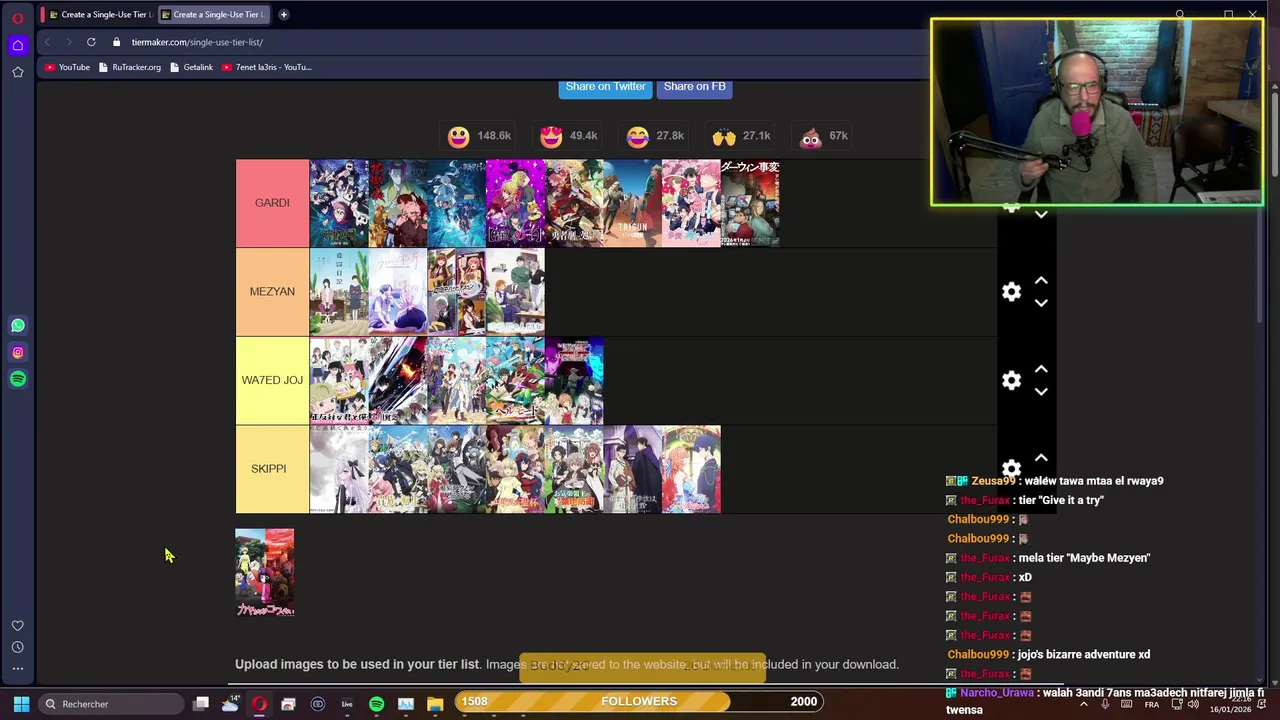Open Opera sidebar home icon

click(17, 45)
